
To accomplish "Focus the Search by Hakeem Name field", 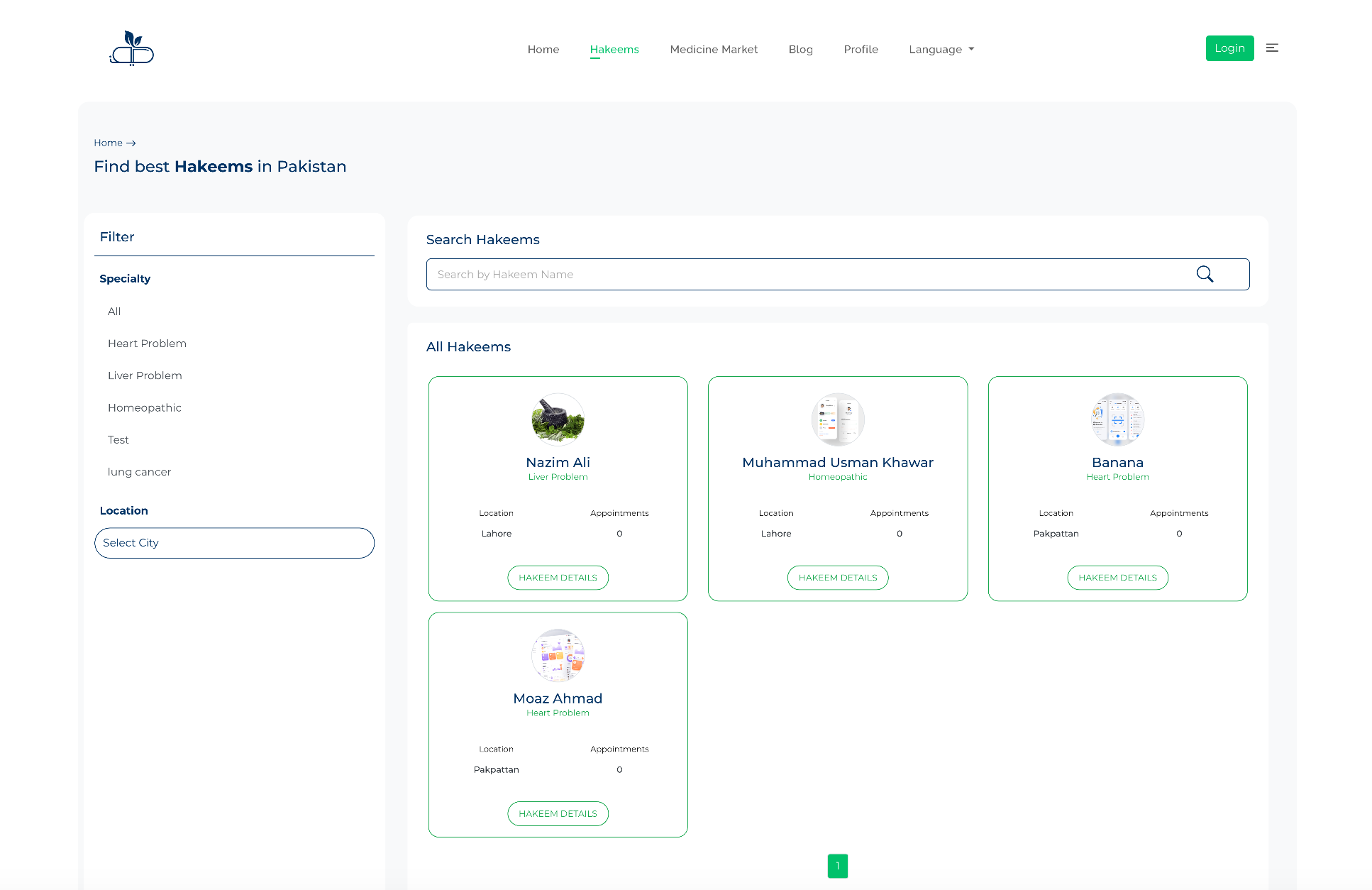I will 809,274.
